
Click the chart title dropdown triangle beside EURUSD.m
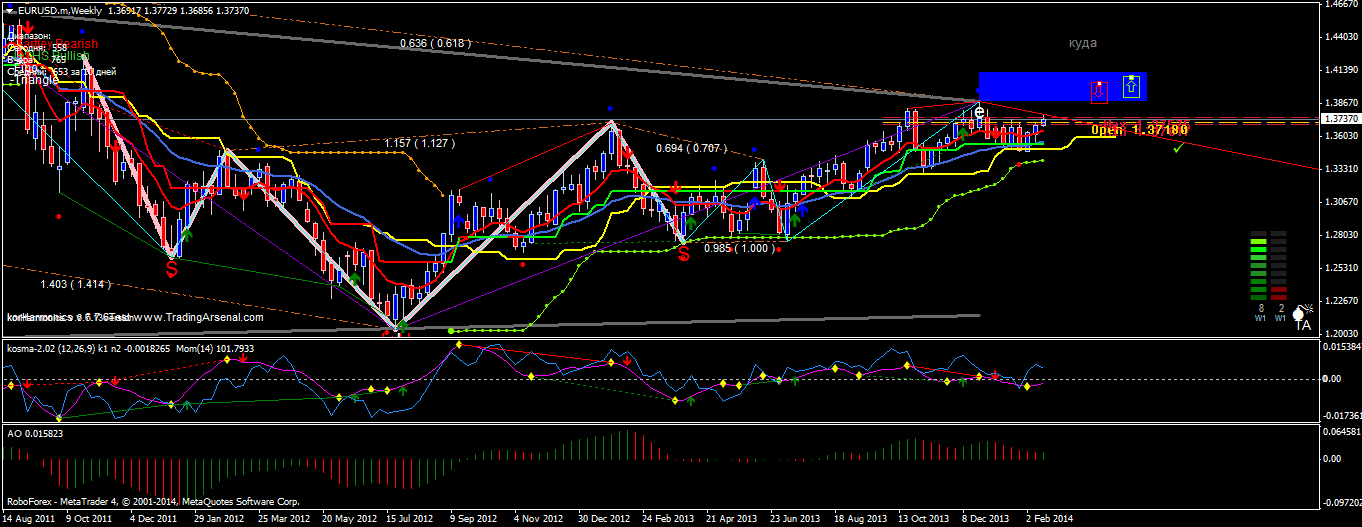click(8, 9)
